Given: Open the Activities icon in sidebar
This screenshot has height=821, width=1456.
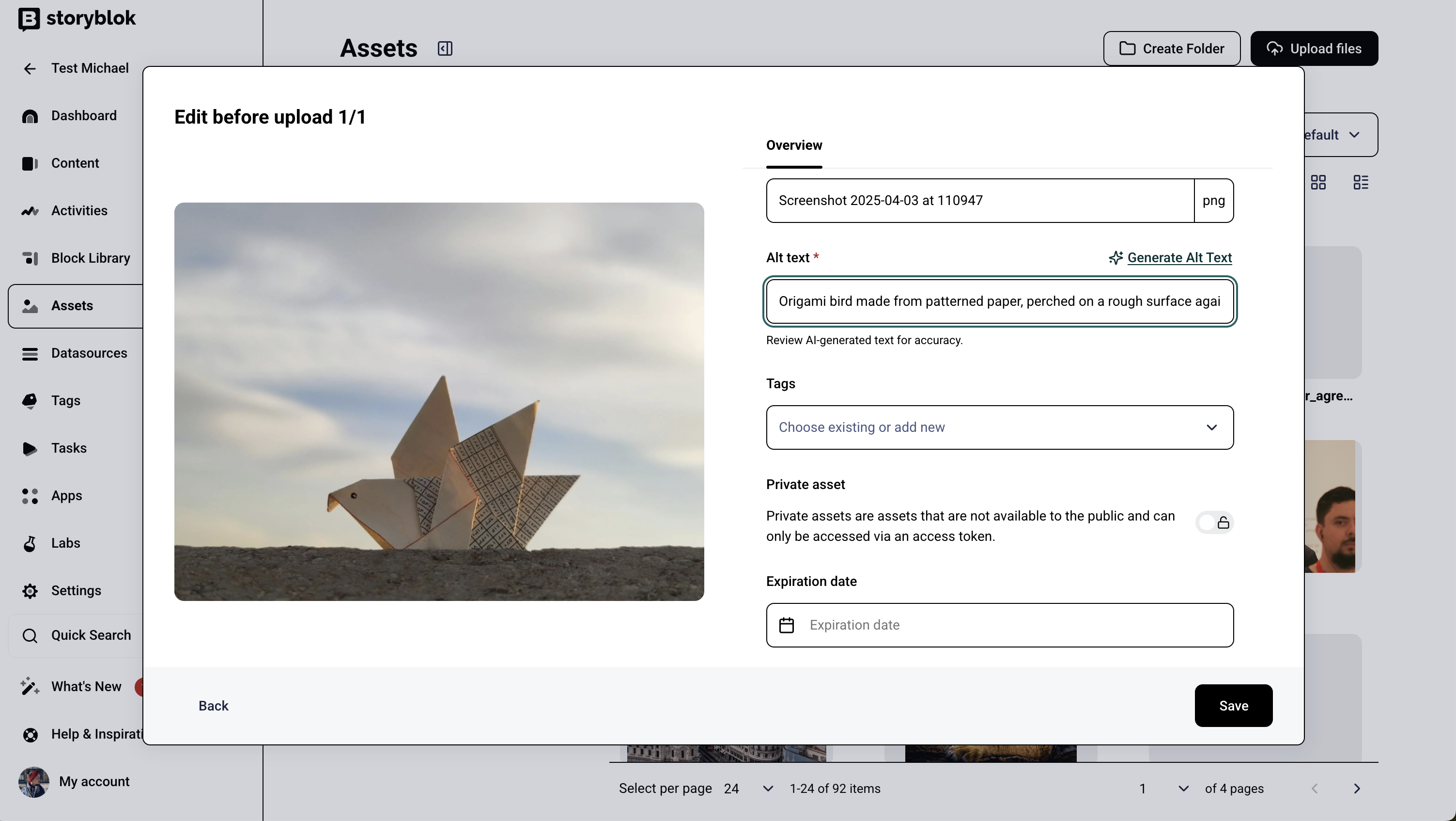Looking at the screenshot, I should 30,211.
